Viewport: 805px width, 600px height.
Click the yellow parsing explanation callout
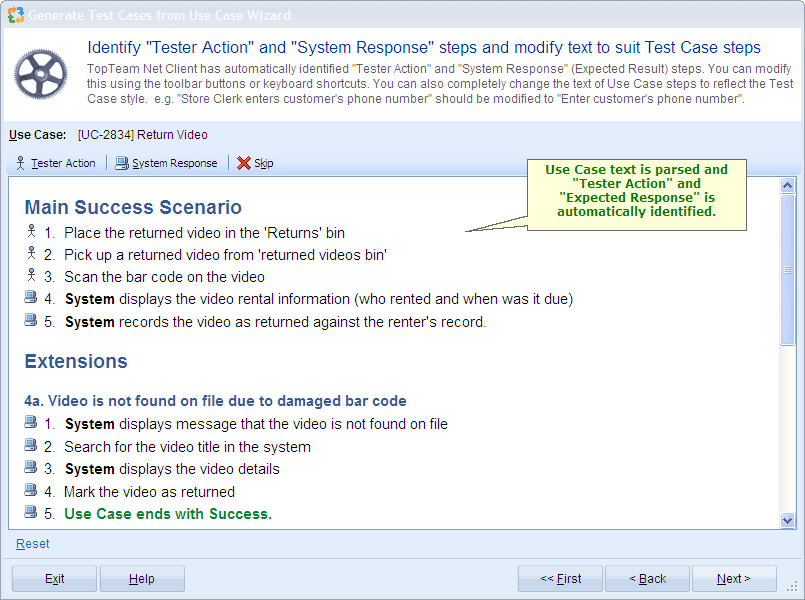636,195
